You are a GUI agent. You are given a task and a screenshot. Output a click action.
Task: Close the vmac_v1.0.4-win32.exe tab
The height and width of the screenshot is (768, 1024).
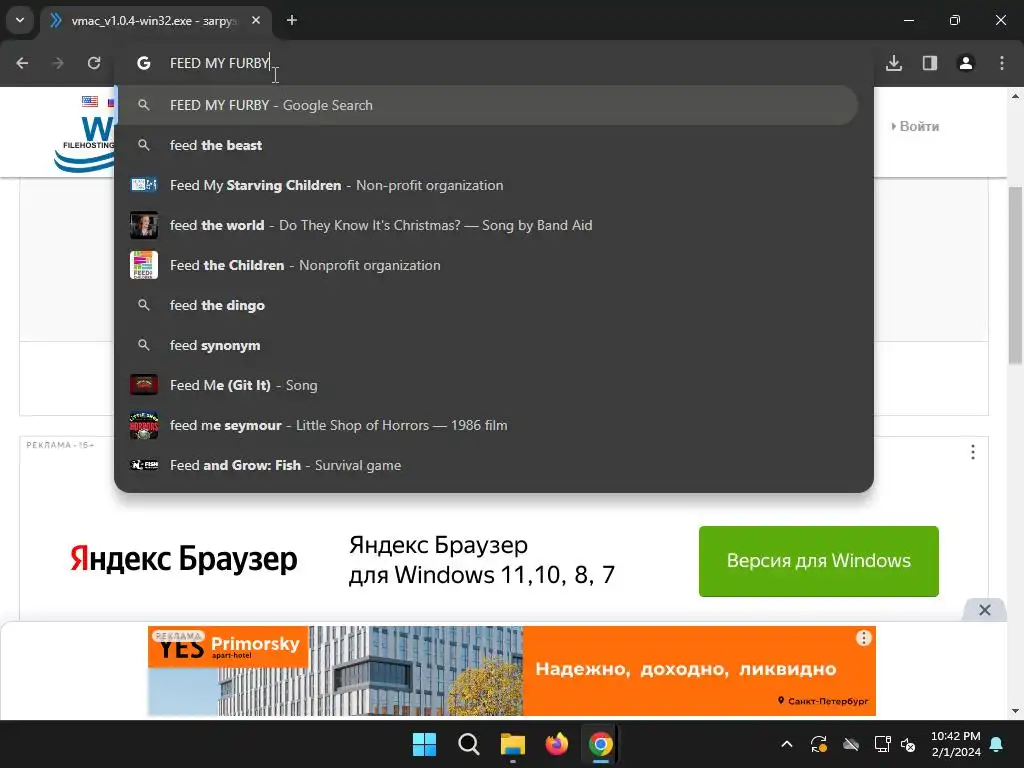(x=256, y=20)
